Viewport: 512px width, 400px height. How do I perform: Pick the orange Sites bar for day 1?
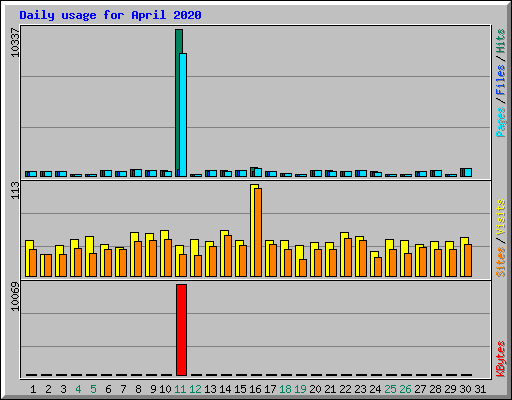[33, 263]
